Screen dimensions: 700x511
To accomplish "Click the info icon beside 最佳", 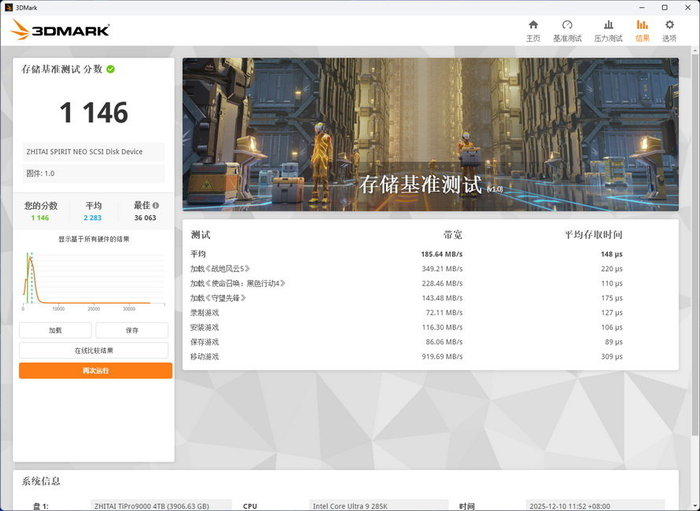I will click(155, 206).
